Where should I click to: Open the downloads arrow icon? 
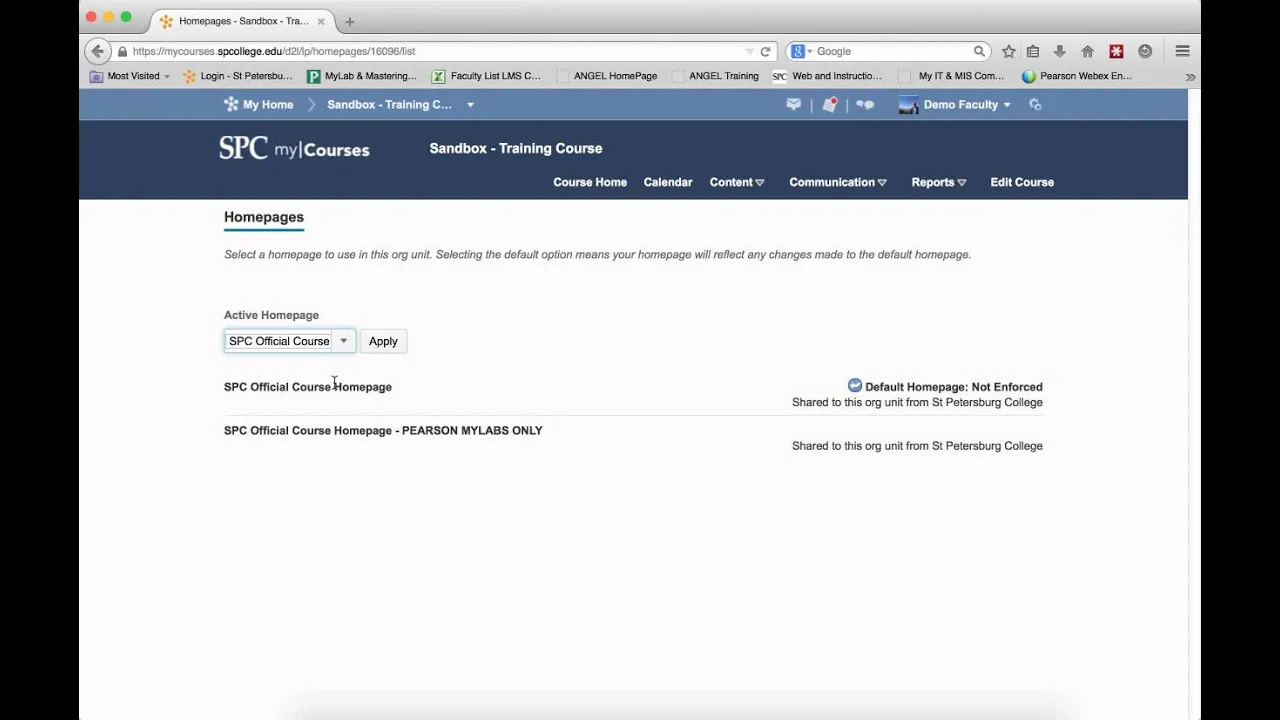tap(1060, 51)
